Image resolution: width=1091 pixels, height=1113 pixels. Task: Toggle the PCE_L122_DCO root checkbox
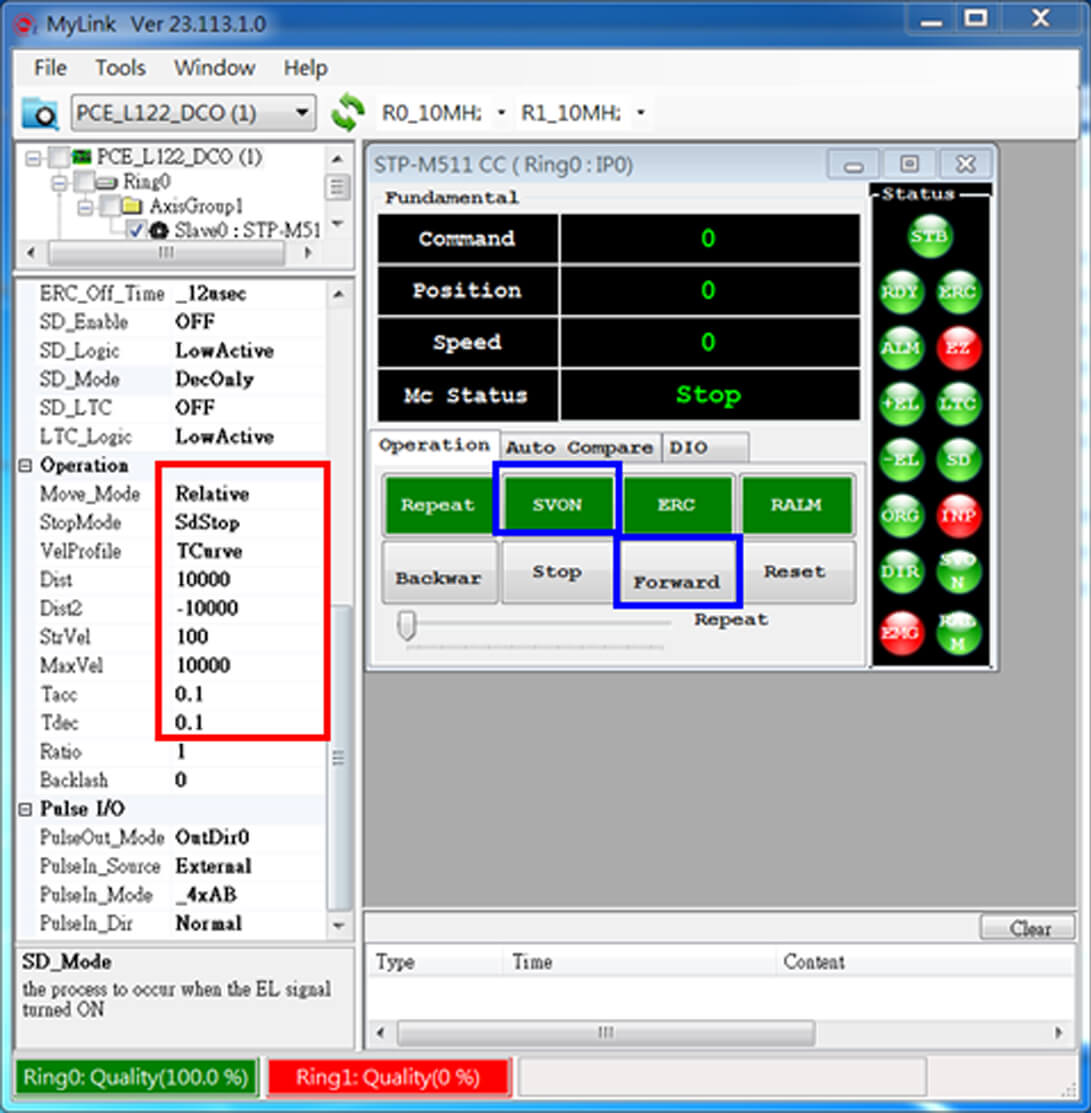click(59, 157)
